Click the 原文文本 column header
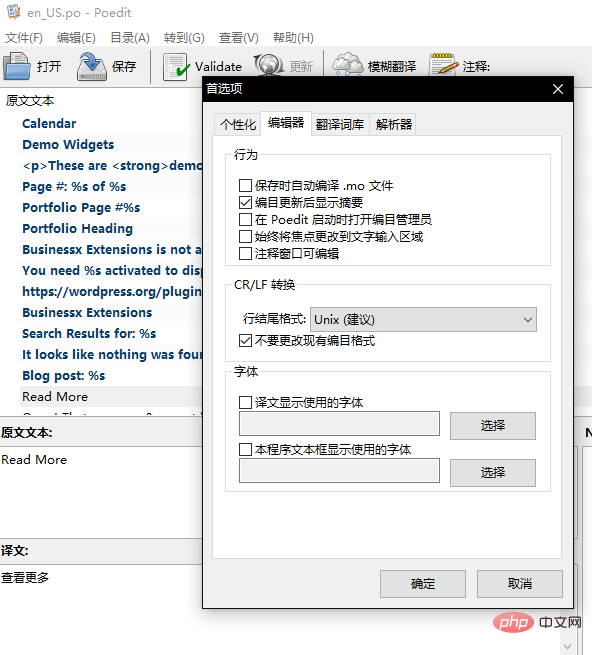 30,101
